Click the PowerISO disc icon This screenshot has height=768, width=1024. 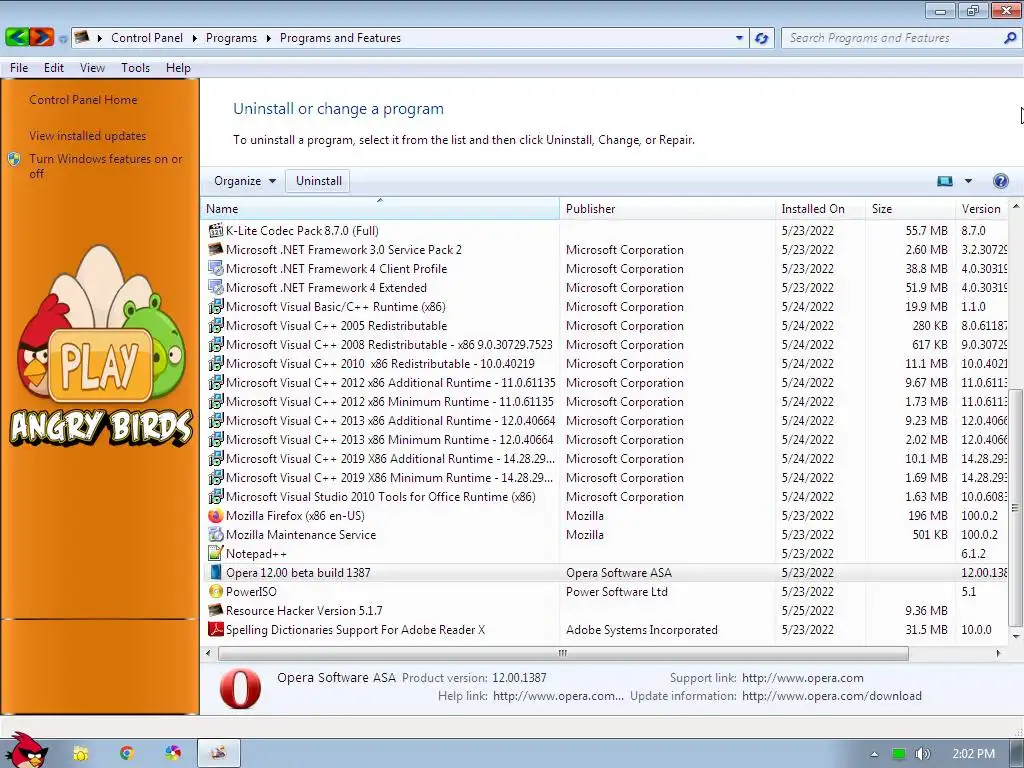[216, 592]
